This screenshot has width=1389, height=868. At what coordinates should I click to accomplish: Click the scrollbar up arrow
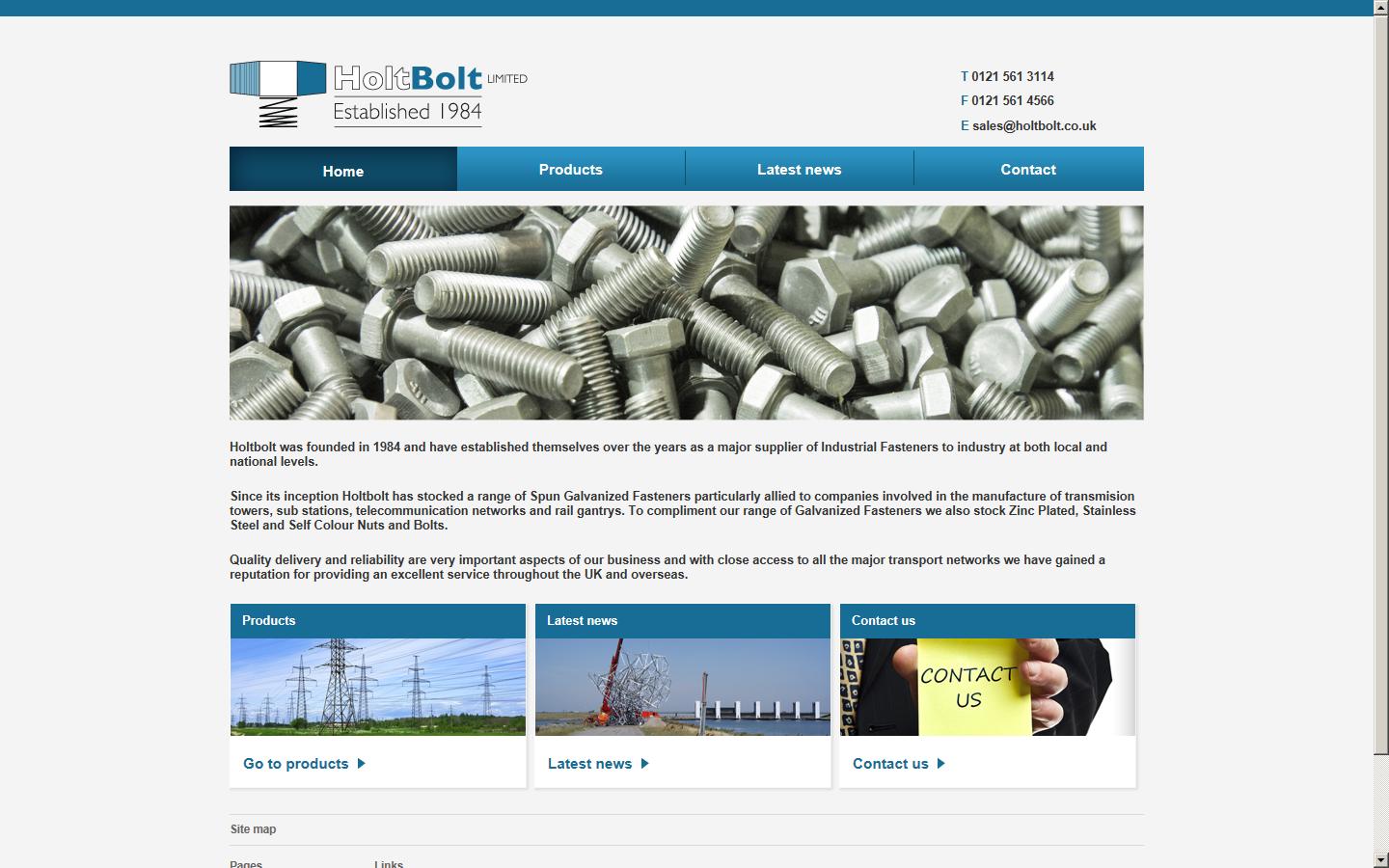click(1380, 8)
